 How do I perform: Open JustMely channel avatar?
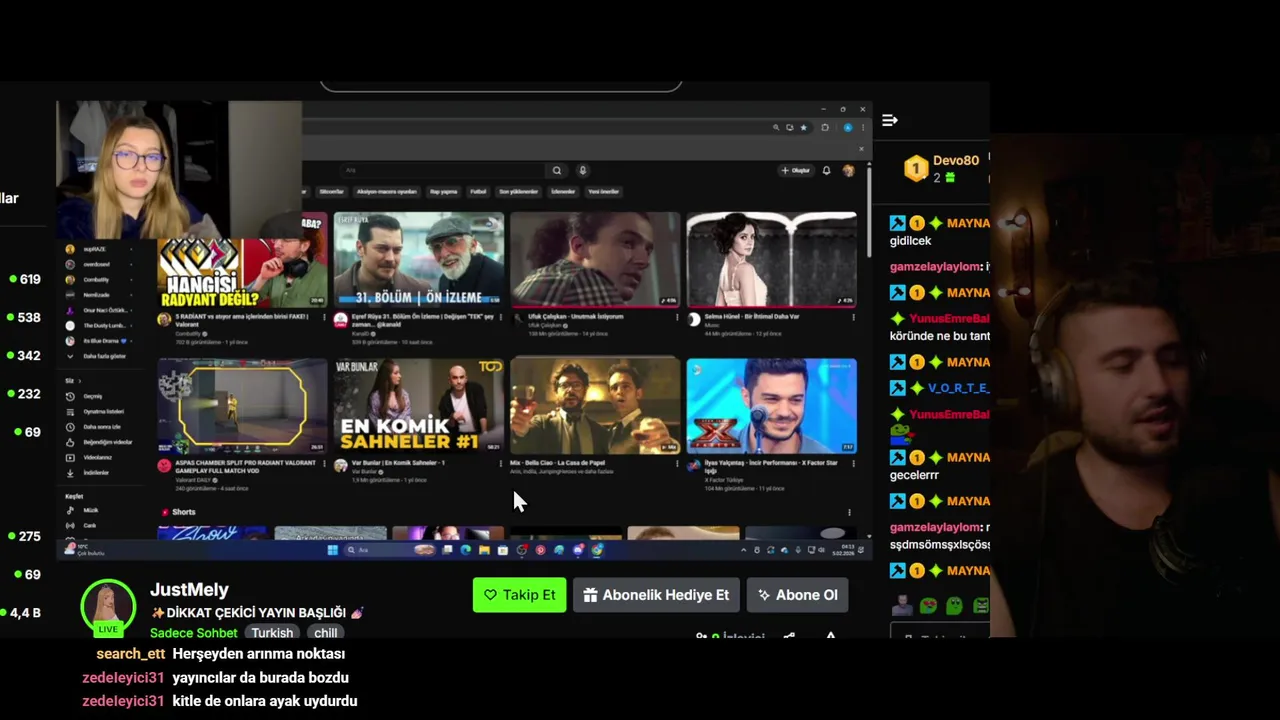[108, 607]
